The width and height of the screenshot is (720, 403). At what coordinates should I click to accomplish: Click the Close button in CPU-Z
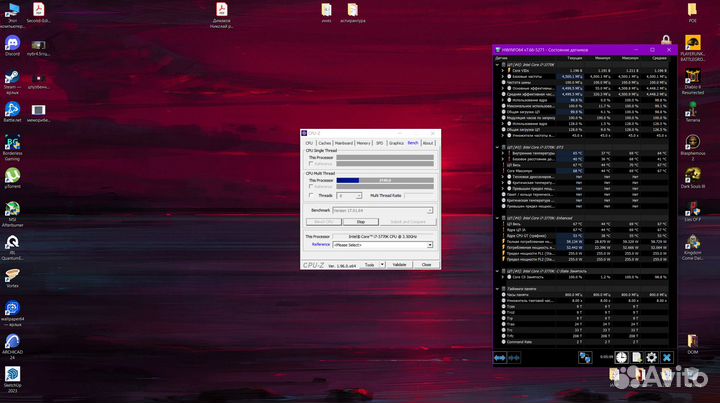coord(426,265)
